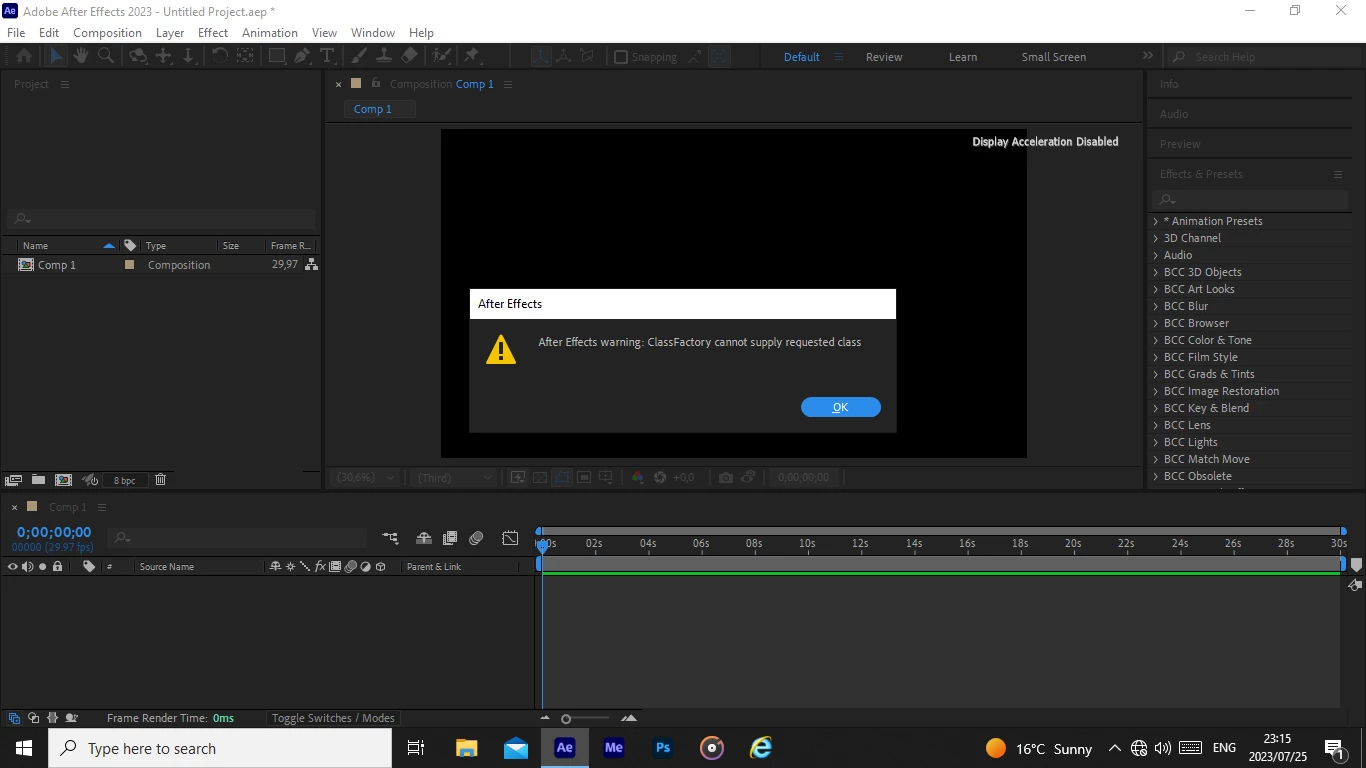Enable Frame Blending for the timeline
The width and height of the screenshot is (1366, 768).
click(450, 538)
